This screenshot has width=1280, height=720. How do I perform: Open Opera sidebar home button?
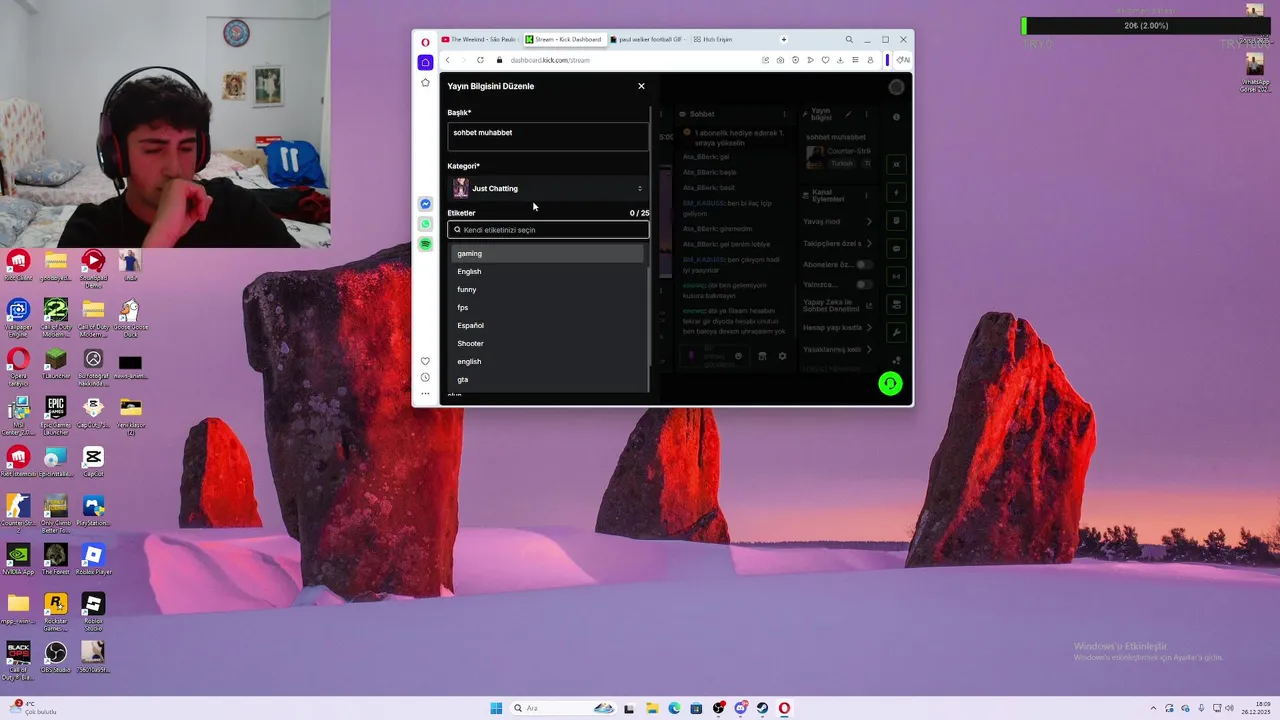pyautogui.click(x=425, y=62)
